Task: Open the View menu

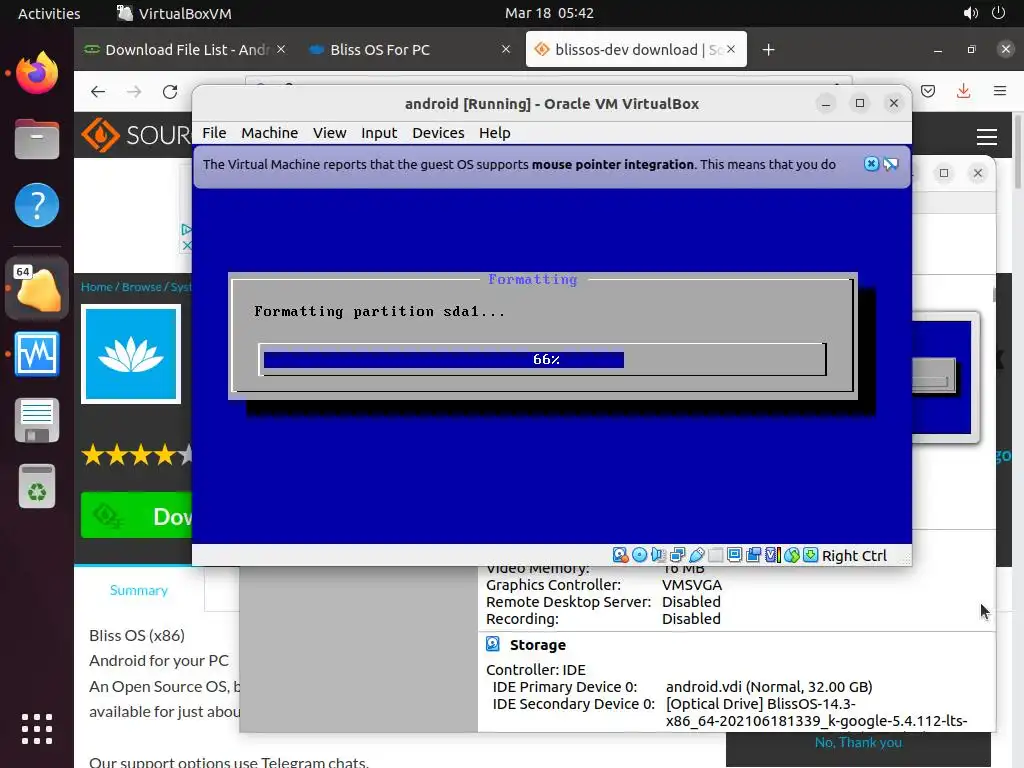Action: (330, 133)
